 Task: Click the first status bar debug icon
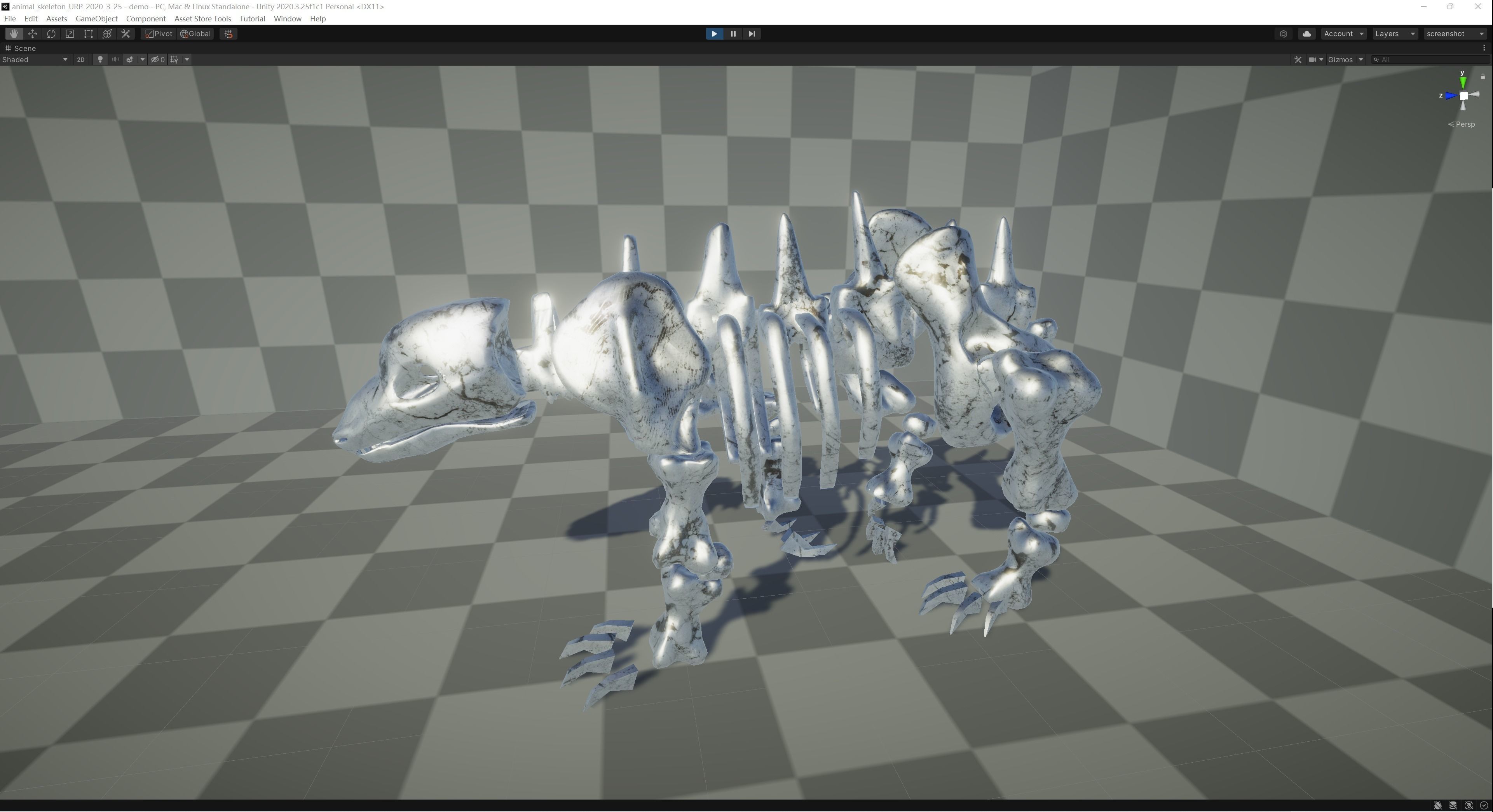tap(1437, 806)
